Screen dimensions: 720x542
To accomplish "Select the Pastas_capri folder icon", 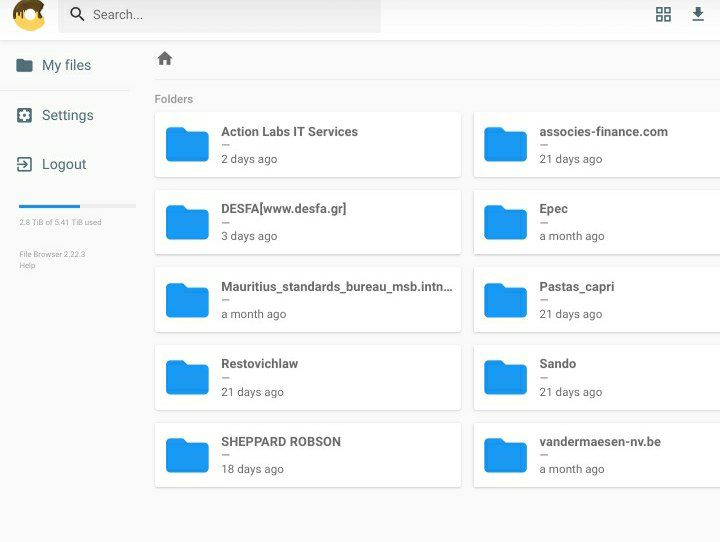I will point(506,300).
